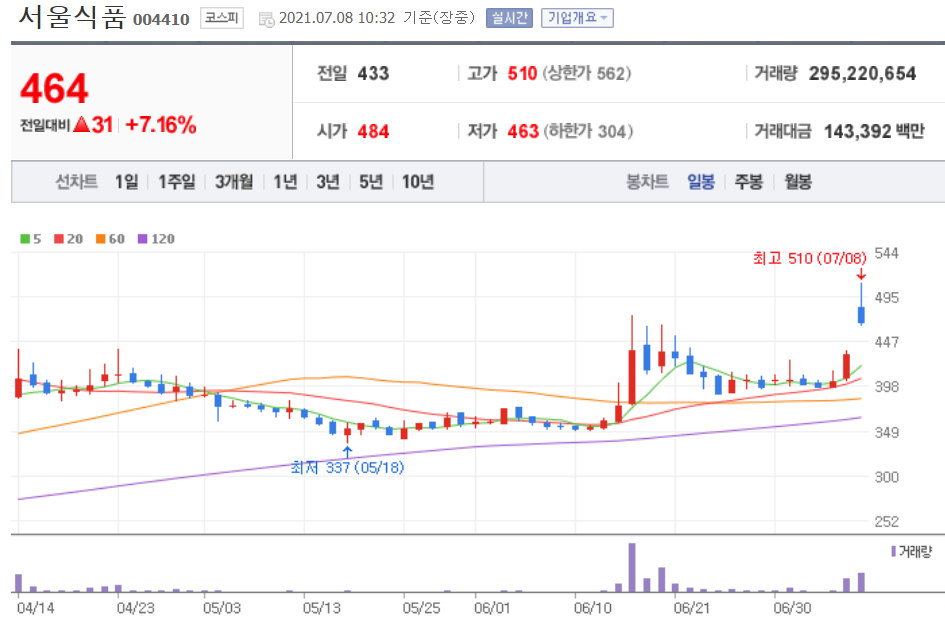The image size is (945, 636).
Task: Click the 252 price axis label
Action: (887, 521)
